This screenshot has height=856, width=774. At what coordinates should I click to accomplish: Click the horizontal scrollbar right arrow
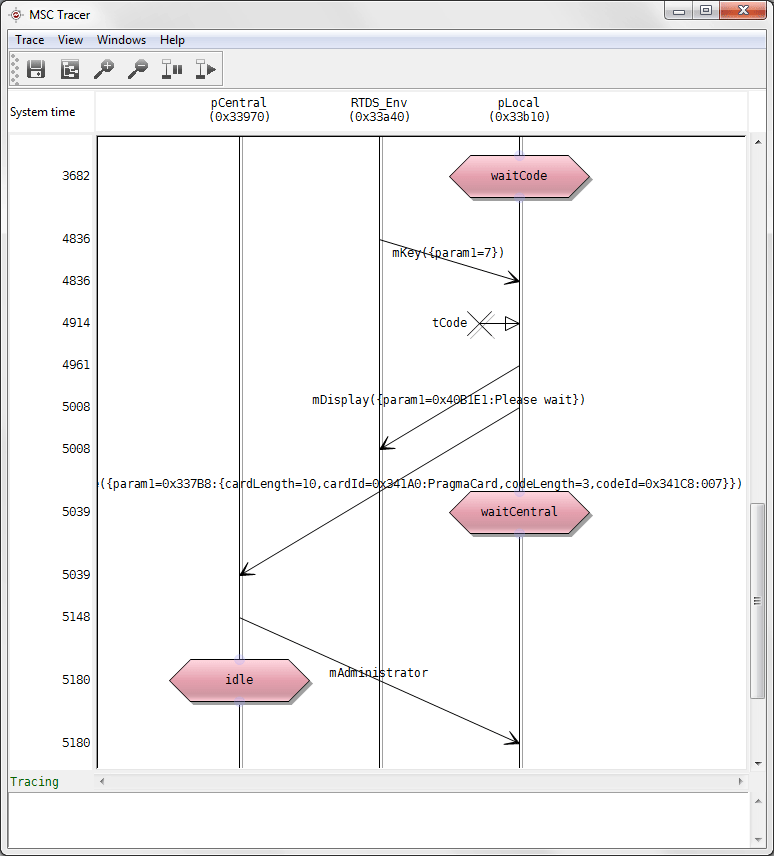[x=740, y=781]
